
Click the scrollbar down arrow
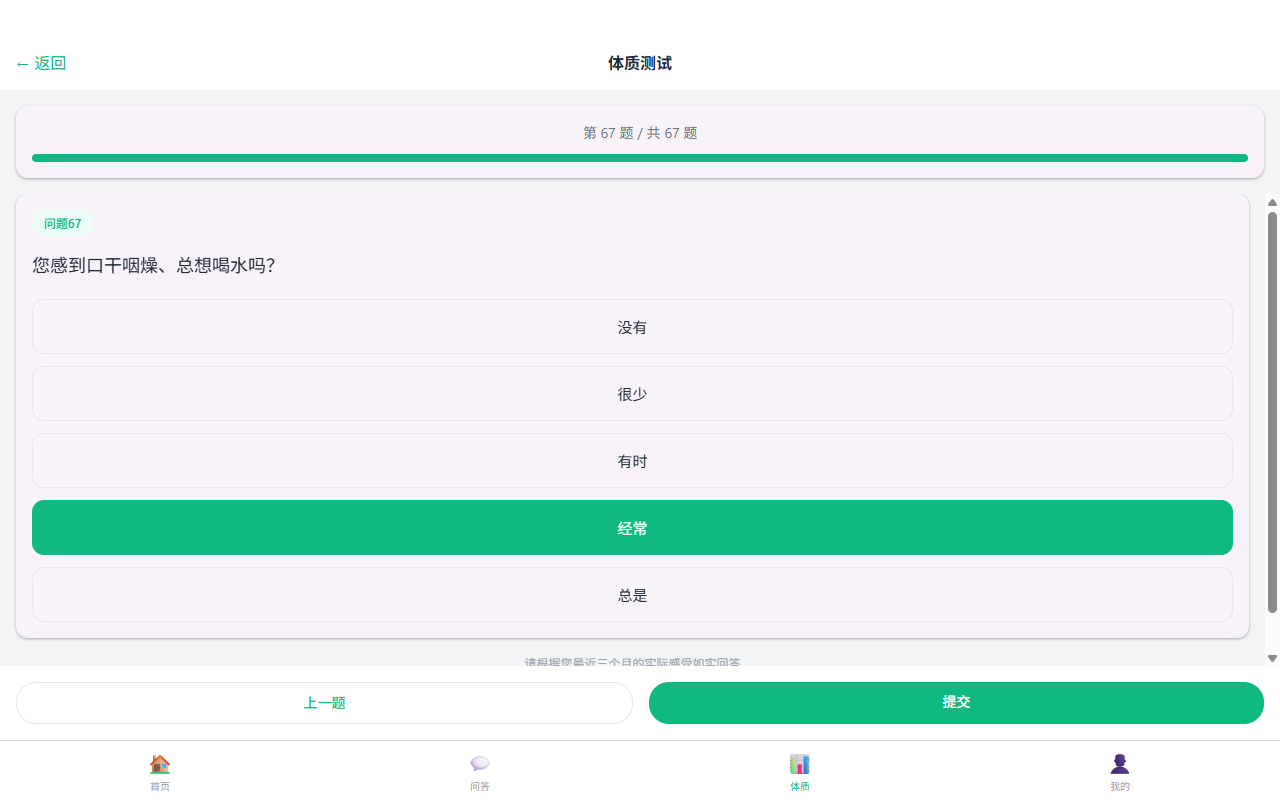[x=1272, y=658]
